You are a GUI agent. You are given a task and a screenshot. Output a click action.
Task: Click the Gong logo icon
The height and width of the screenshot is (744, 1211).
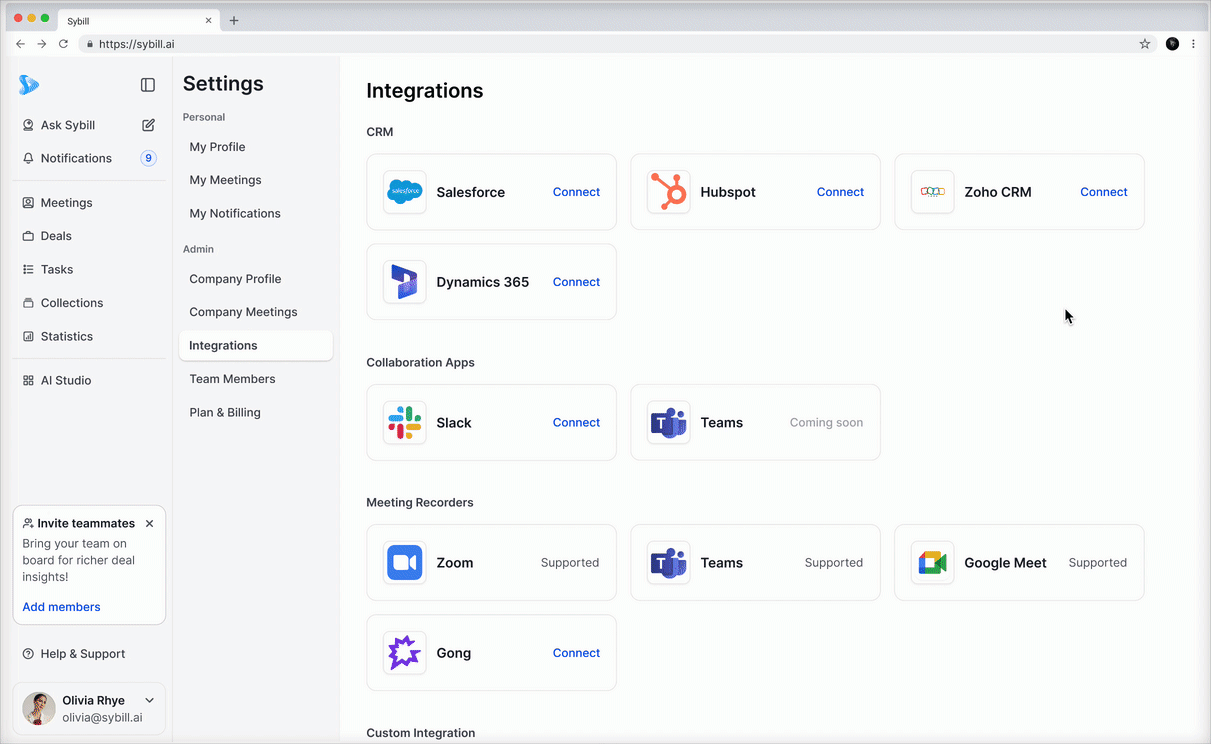405,653
